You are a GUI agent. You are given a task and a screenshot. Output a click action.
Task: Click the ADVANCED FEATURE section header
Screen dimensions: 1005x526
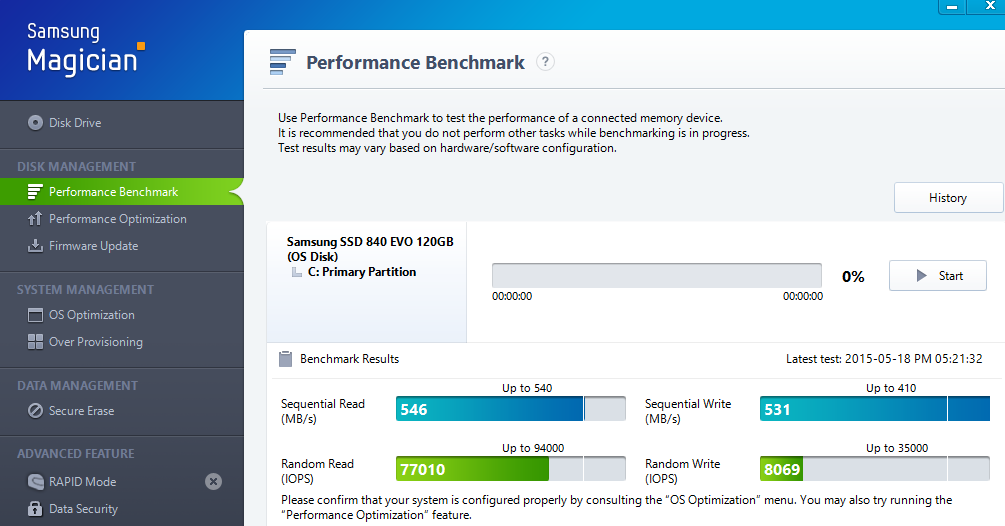tap(76, 454)
